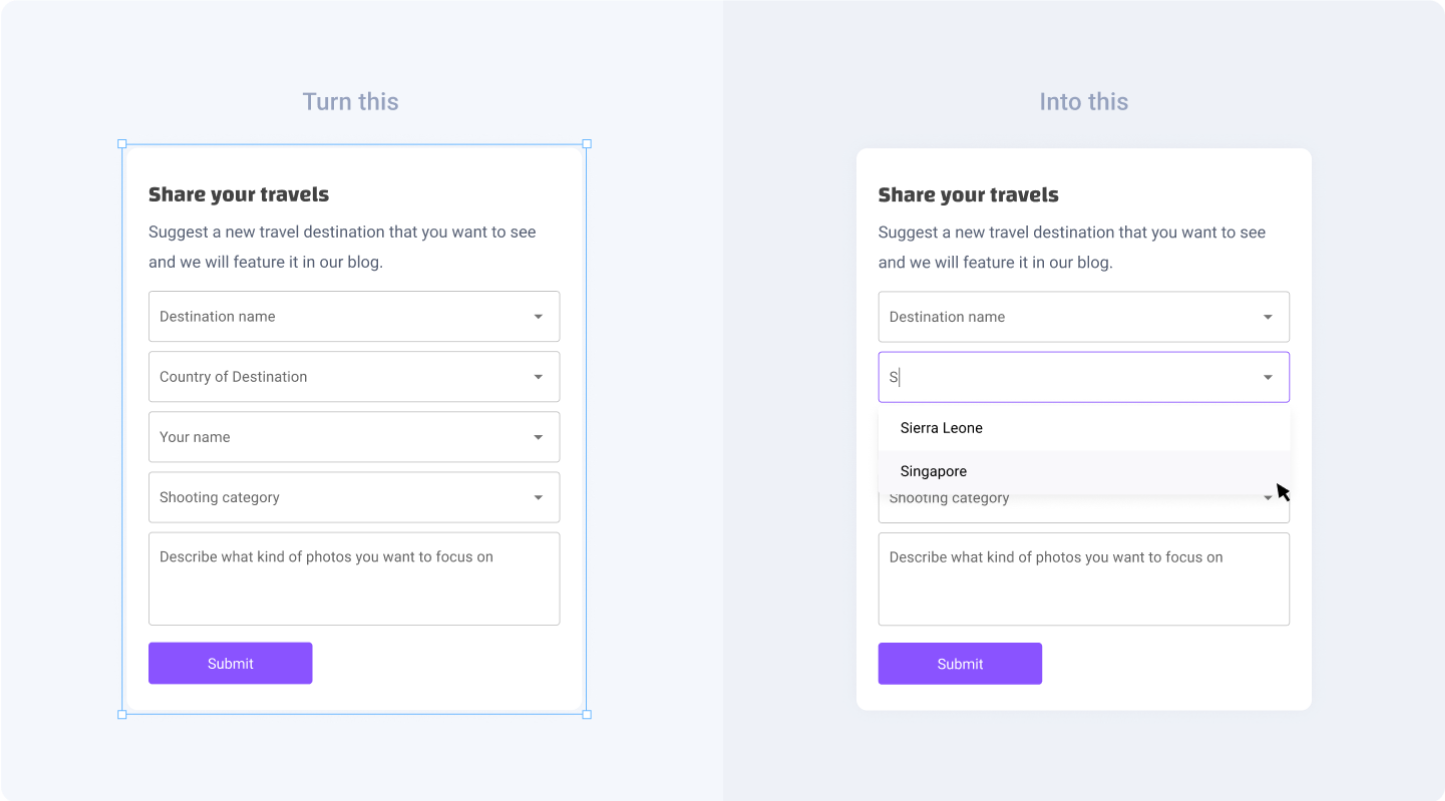Click the top-right selection handle of the selected frame
This screenshot has height=801, width=1445.
[587, 144]
